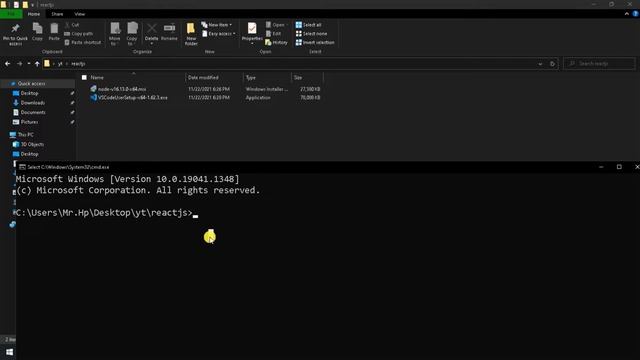Viewport: 640px width, 360px height.
Task: Select the node-v16.13.0-x64.msi file
Action: click(x=122, y=89)
